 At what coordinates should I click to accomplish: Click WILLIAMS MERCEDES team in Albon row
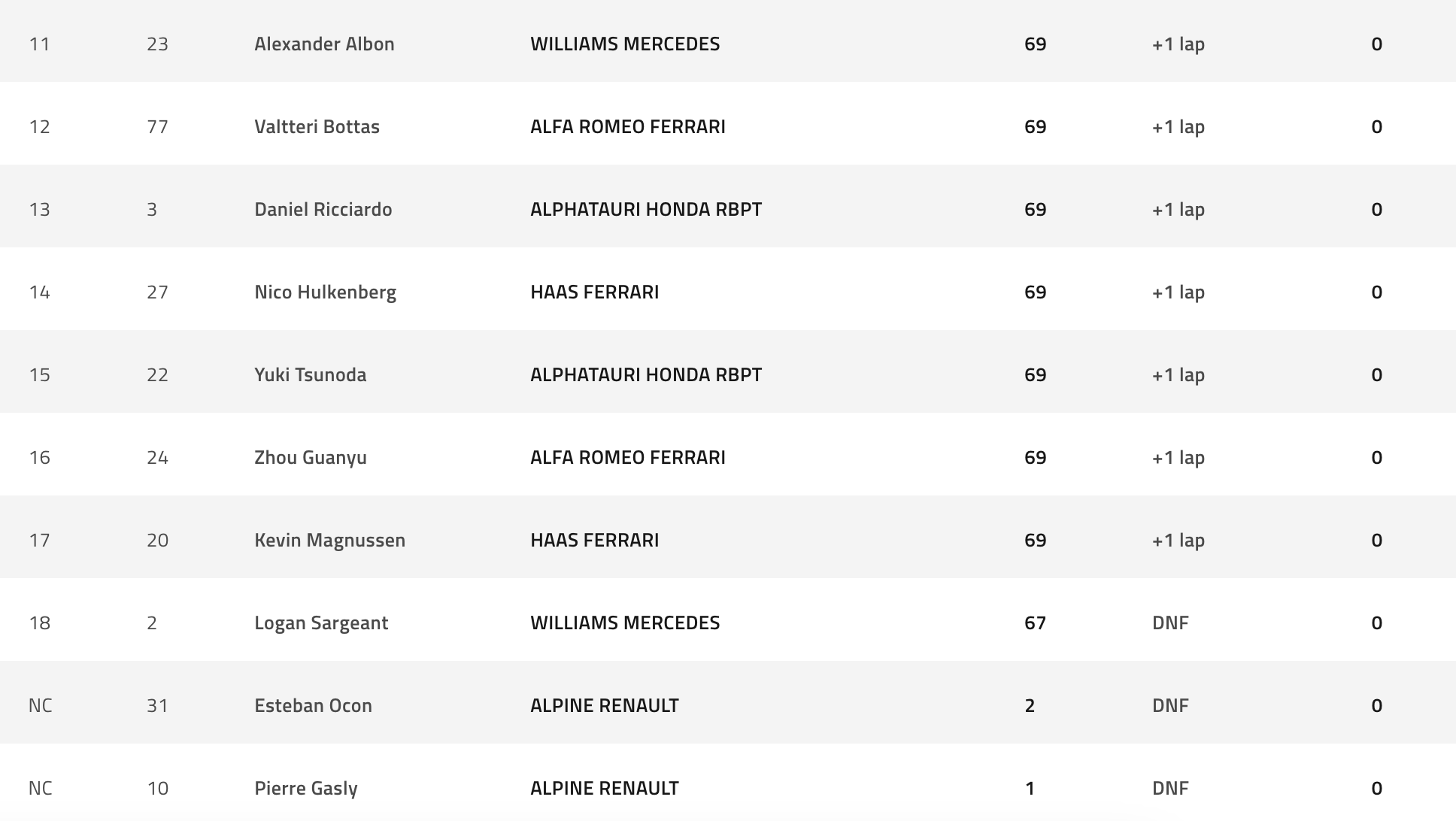[x=624, y=44]
